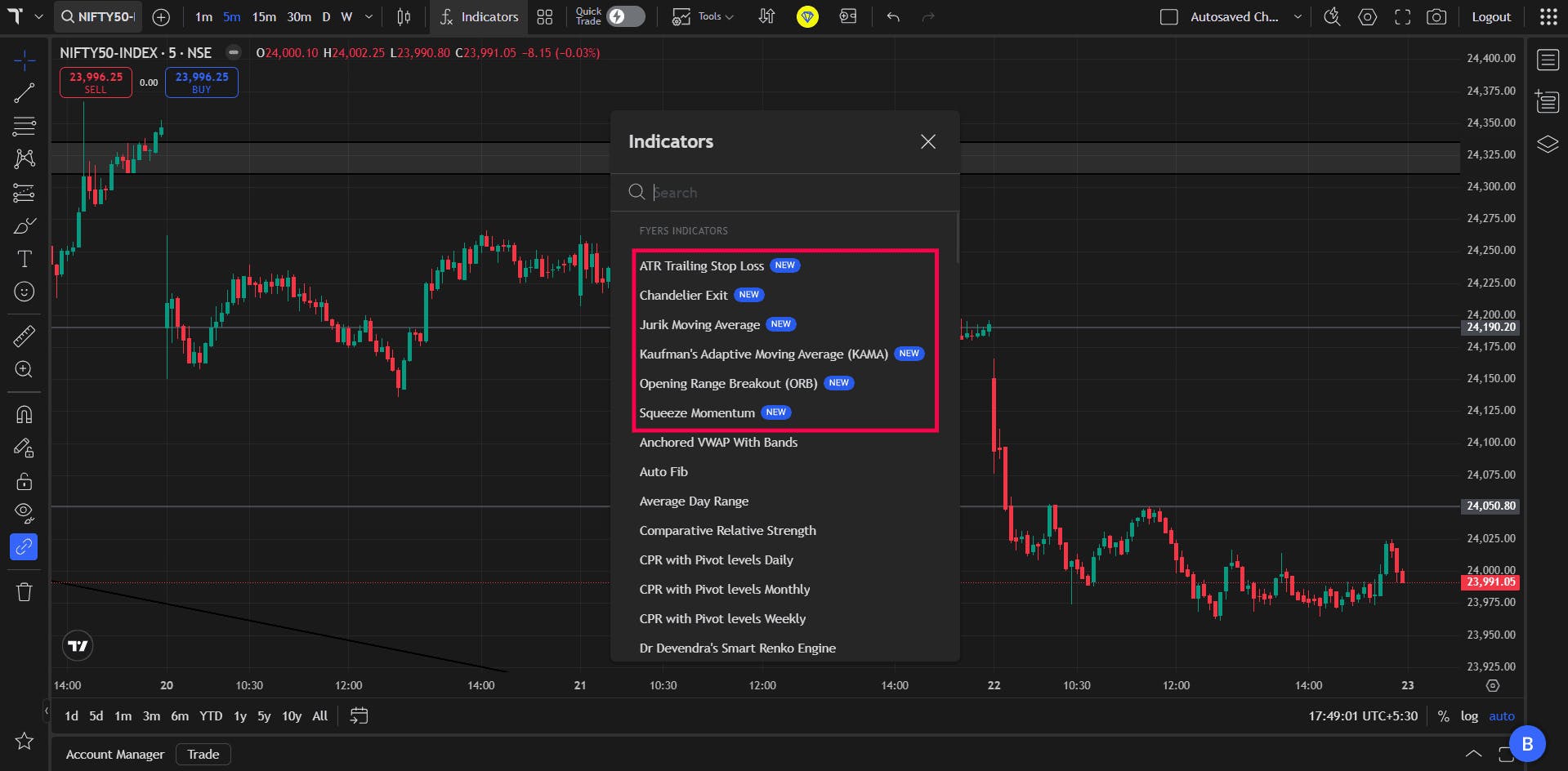Open the go to date calendar icon
This screenshot has width=1568, height=771.
click(x=359, y=716)
